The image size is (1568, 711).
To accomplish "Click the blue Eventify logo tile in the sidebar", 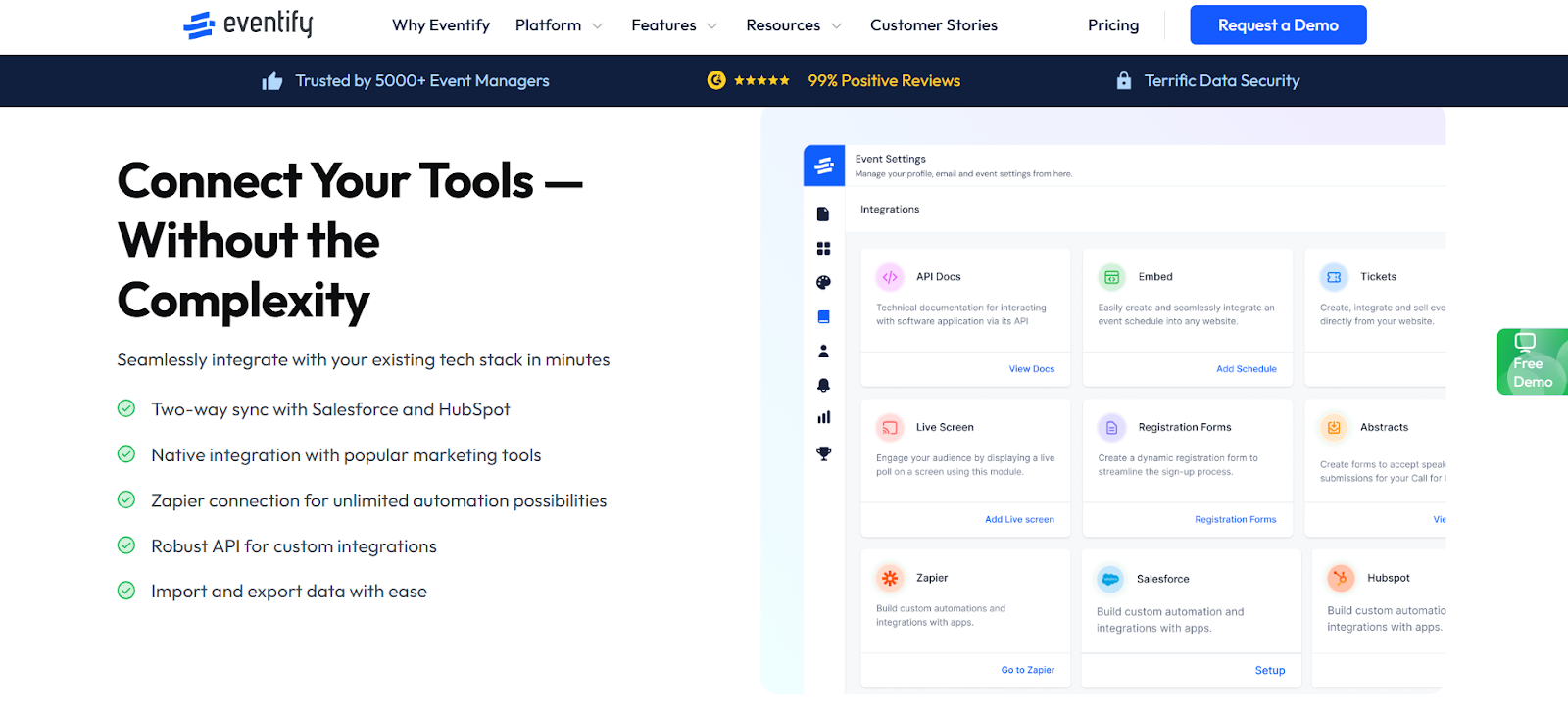I will pos(824,166).
